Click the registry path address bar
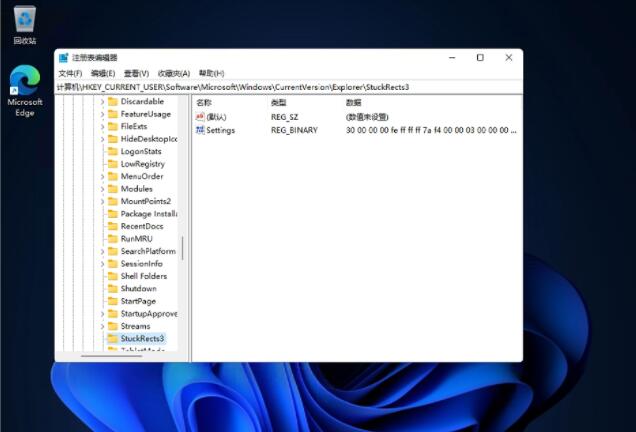This screenshot has height=432, width=636. (x=288, y=87)
